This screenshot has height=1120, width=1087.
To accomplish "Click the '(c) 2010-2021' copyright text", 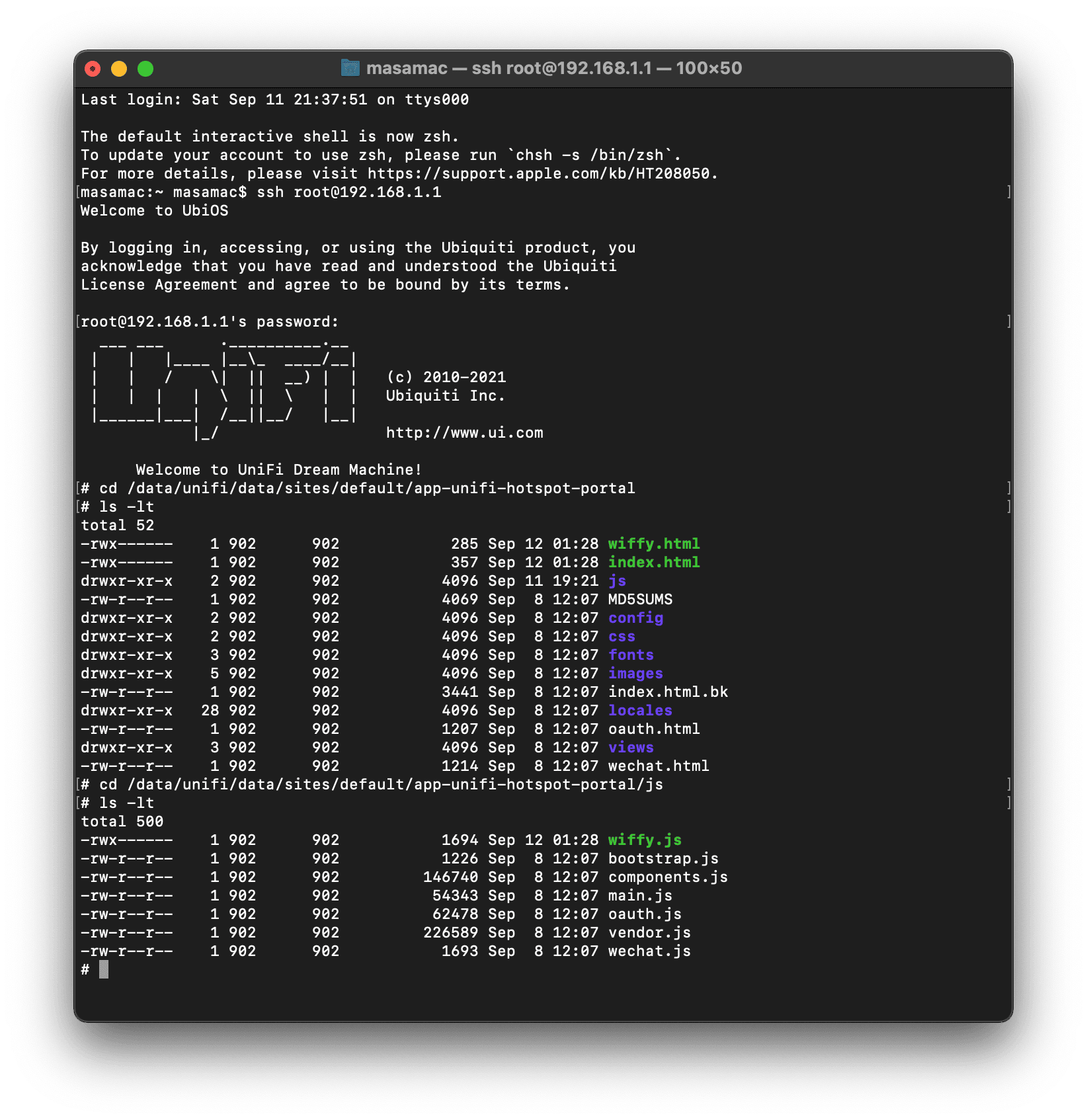I will click(446, 378).
